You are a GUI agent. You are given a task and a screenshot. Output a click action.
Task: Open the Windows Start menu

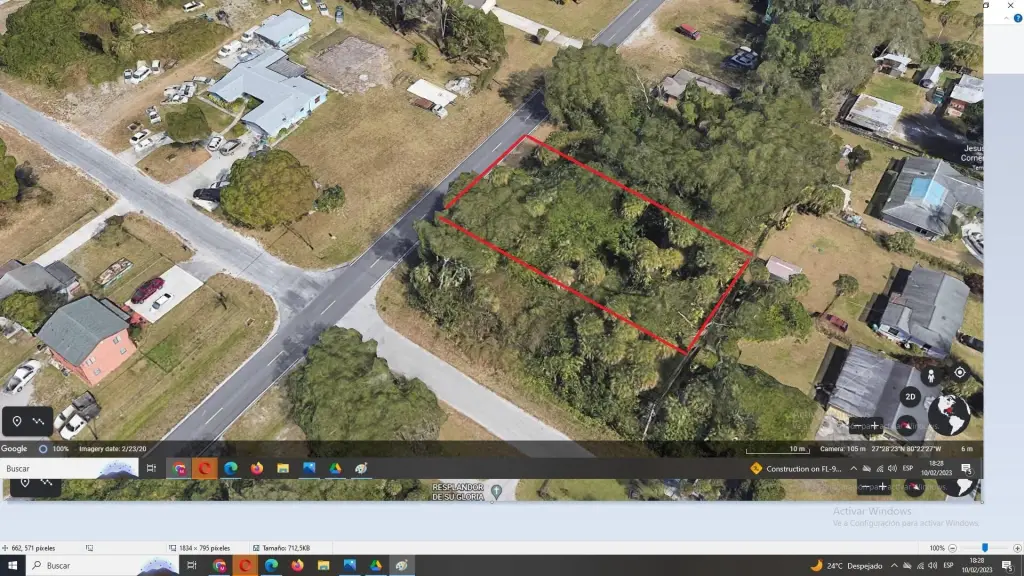tap(12, 566)
